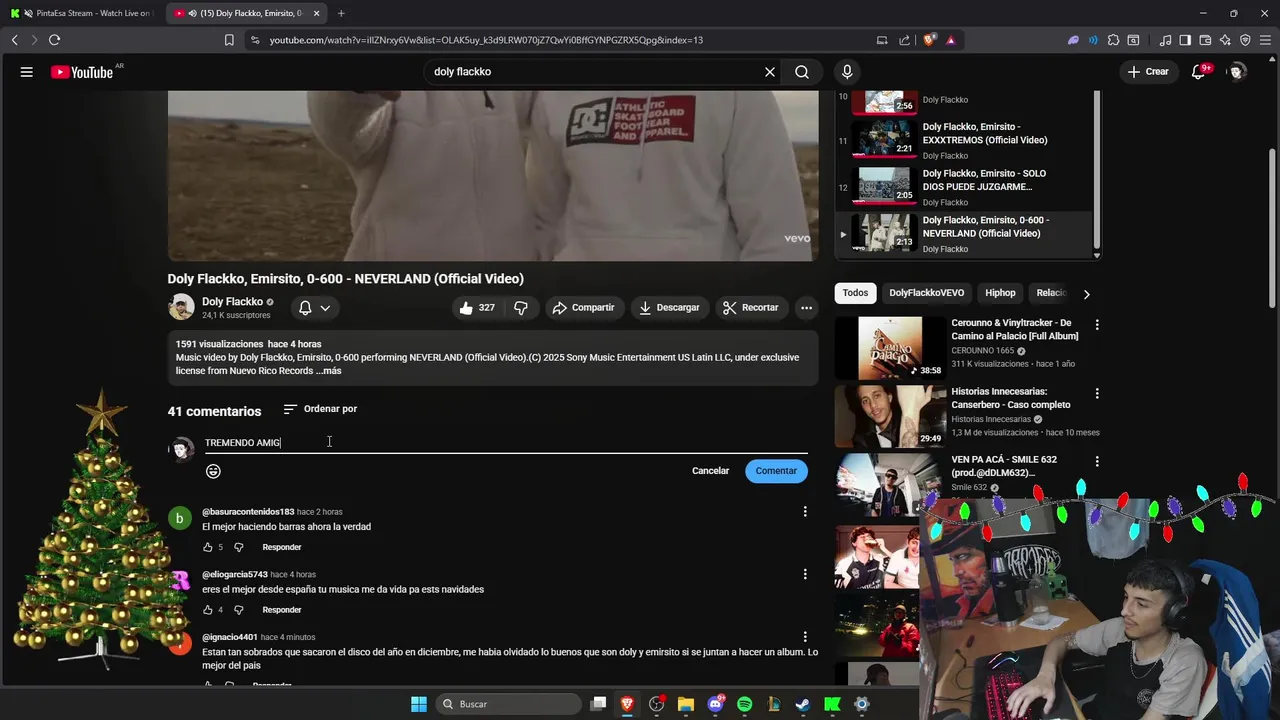Open Doly Flackko channel name link
This screenshot has height=720, width=1280.
[x=232, y=301]
